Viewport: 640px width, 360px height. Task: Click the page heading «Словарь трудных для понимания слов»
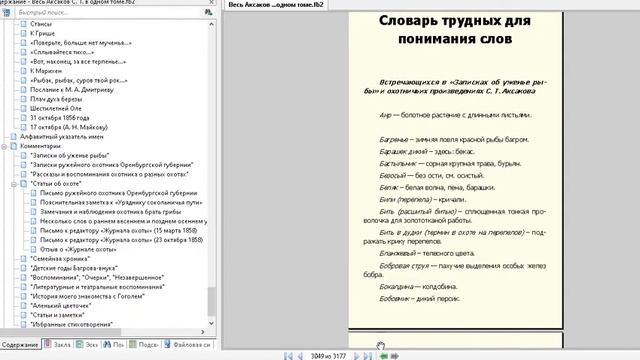click(455, 30)
